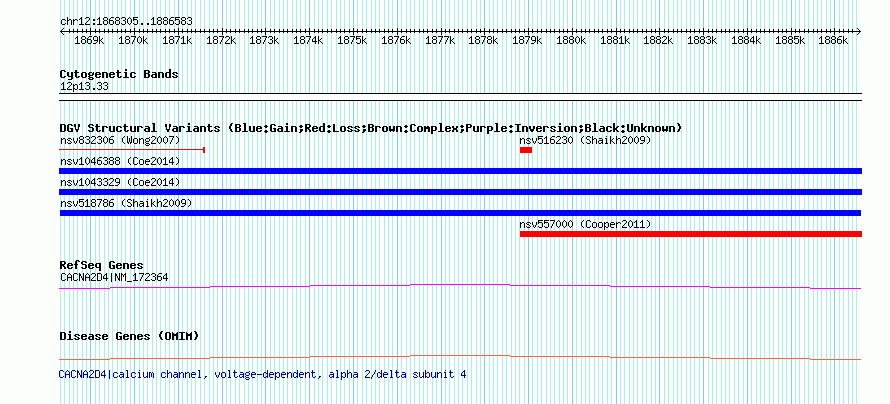Select the magenta CACNA2D4 RefSeq gene line
Image resolution: width=890 pixels, height=404 pixels.
pos(460,287)
